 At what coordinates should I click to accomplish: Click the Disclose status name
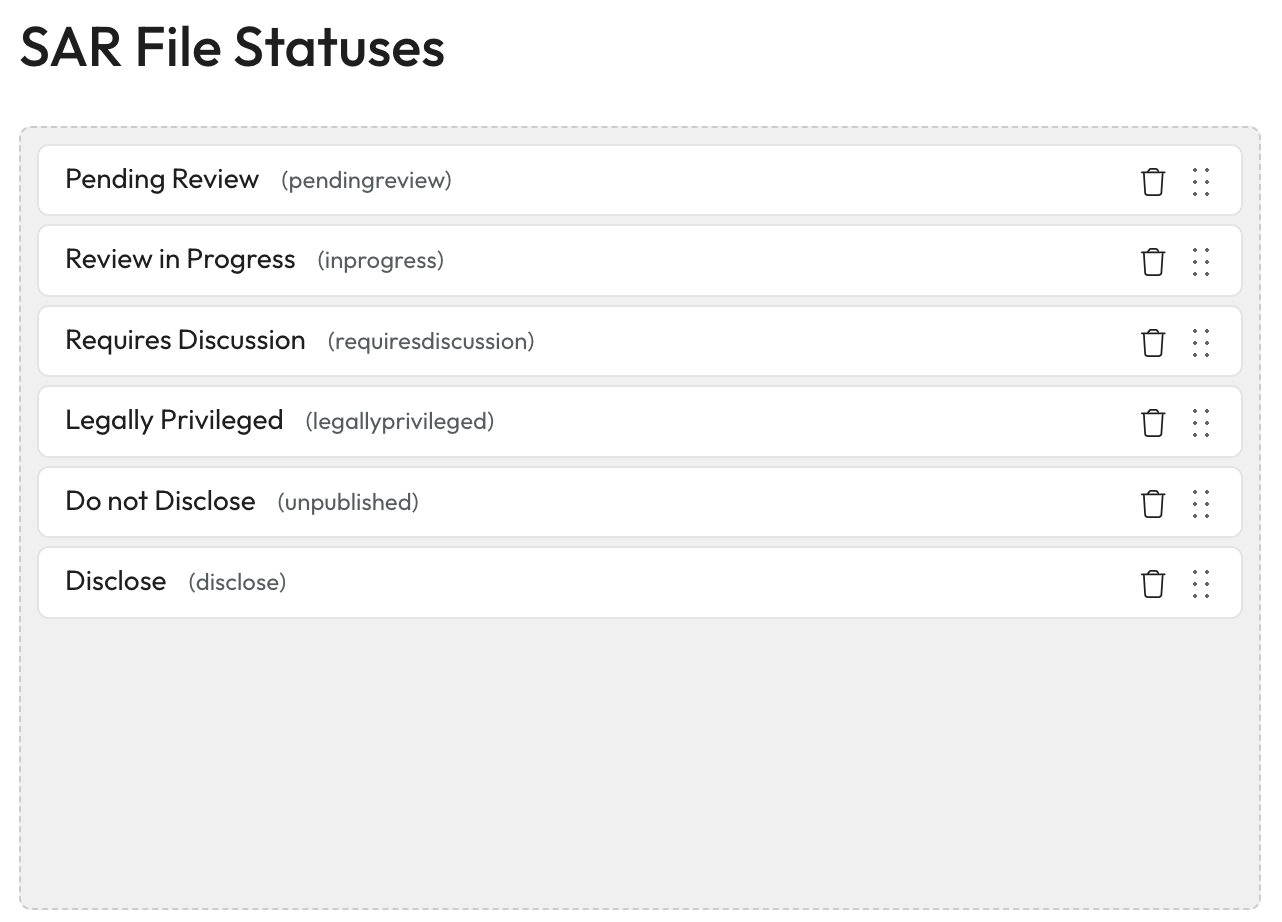coord(115,582)
